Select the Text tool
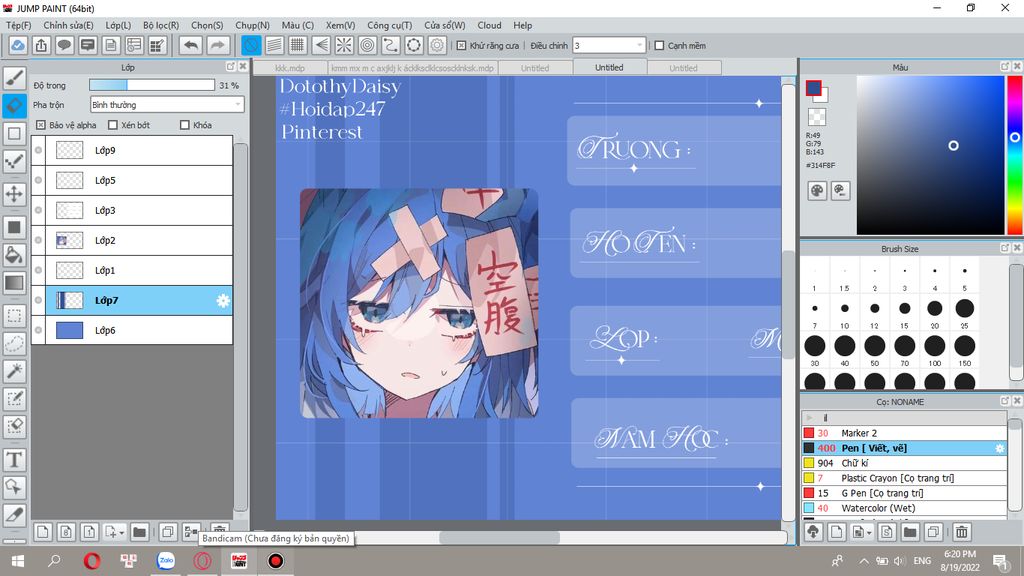 [14, 460]
